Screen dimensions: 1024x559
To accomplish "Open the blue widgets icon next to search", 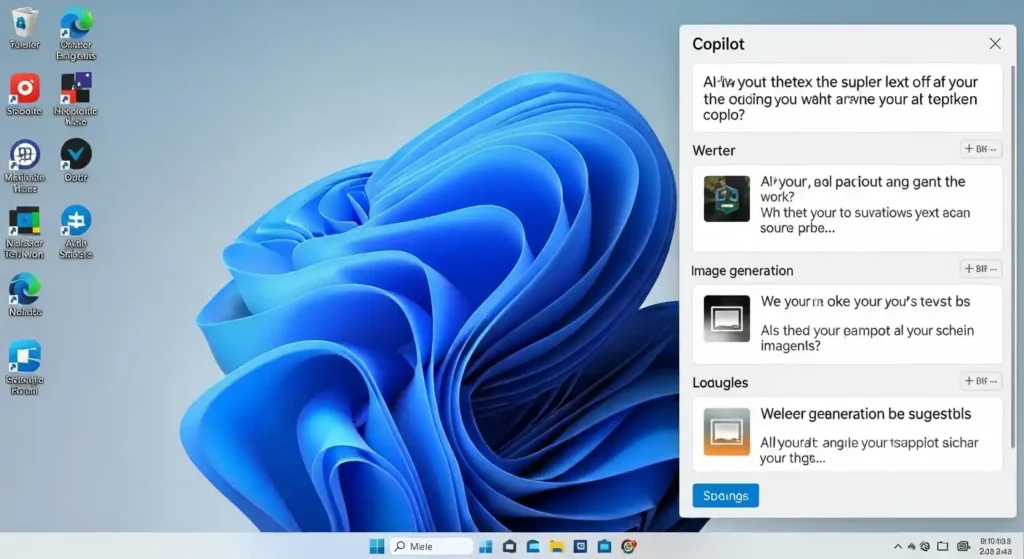I will 485,546.
